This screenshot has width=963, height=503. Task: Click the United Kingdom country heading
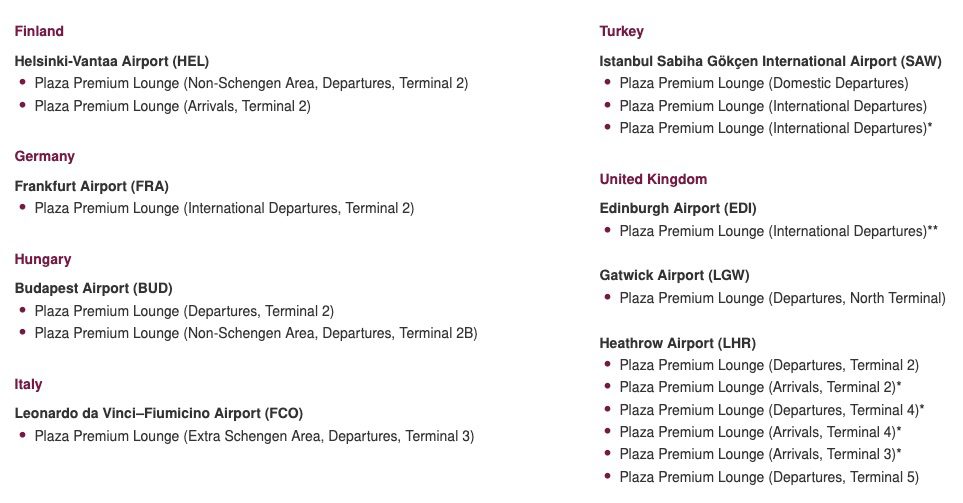click(x=653, y=179)
